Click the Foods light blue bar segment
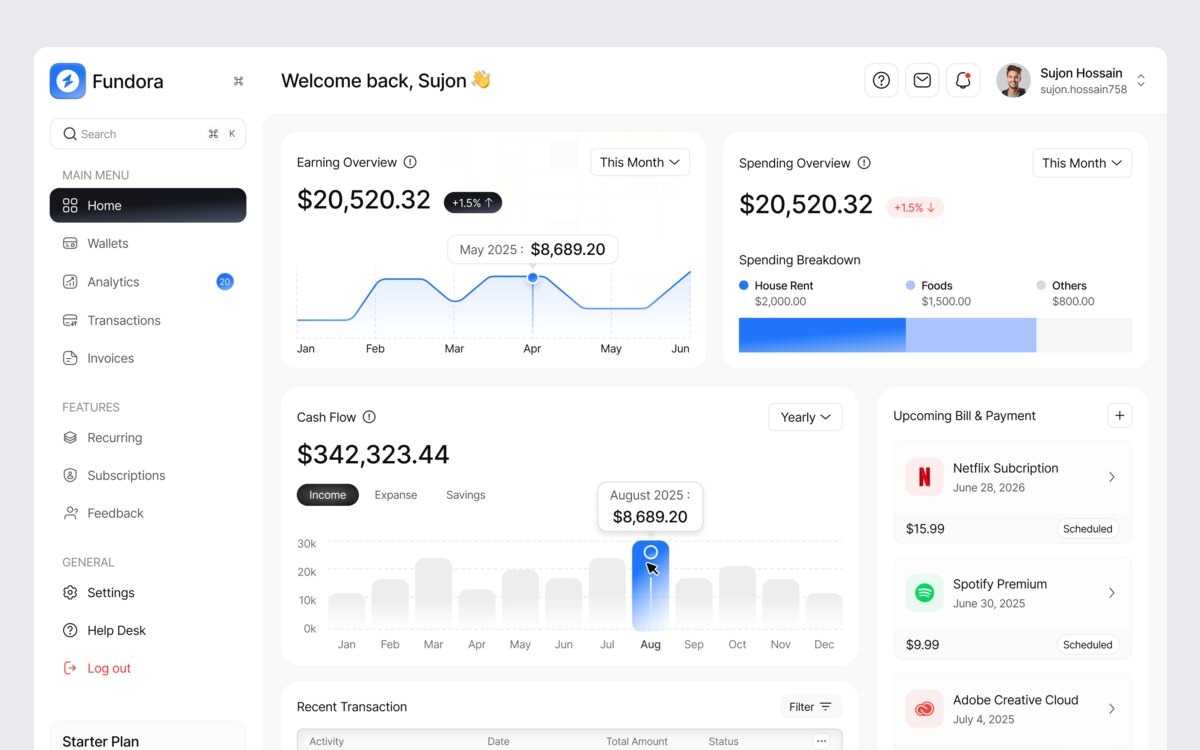 point(971,335)
